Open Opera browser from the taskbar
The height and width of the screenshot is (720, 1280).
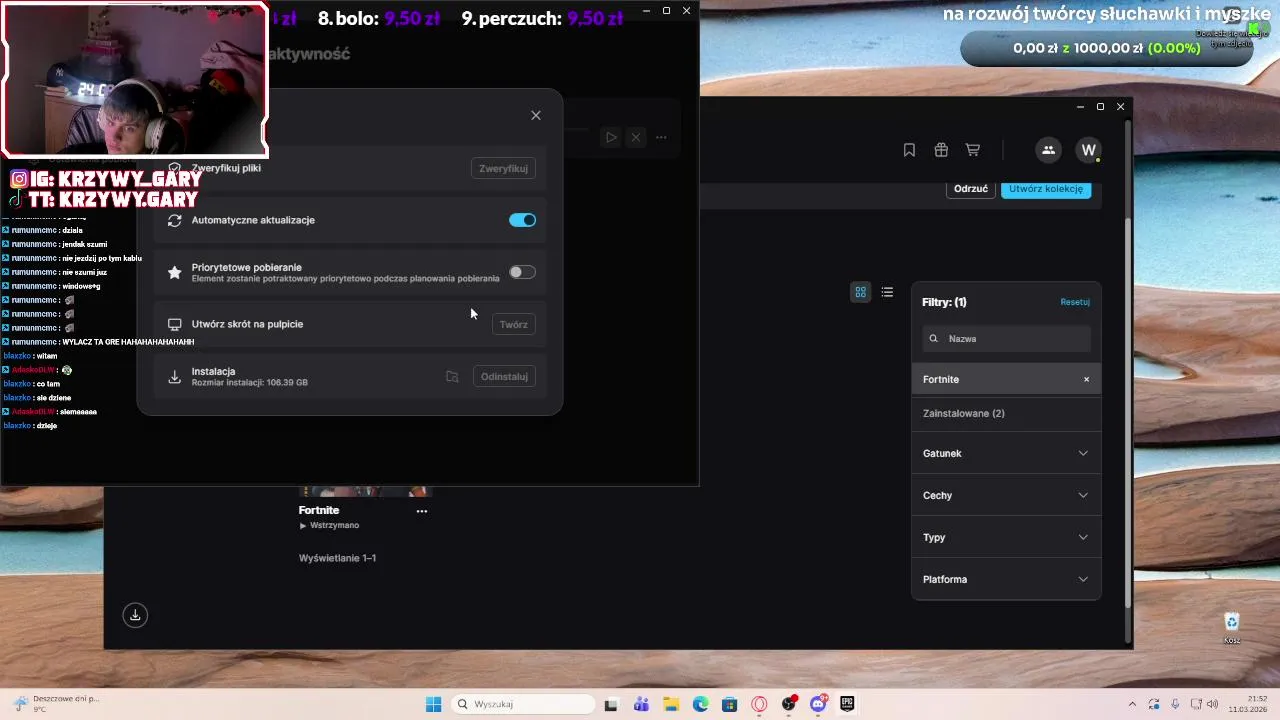[759, 704]
